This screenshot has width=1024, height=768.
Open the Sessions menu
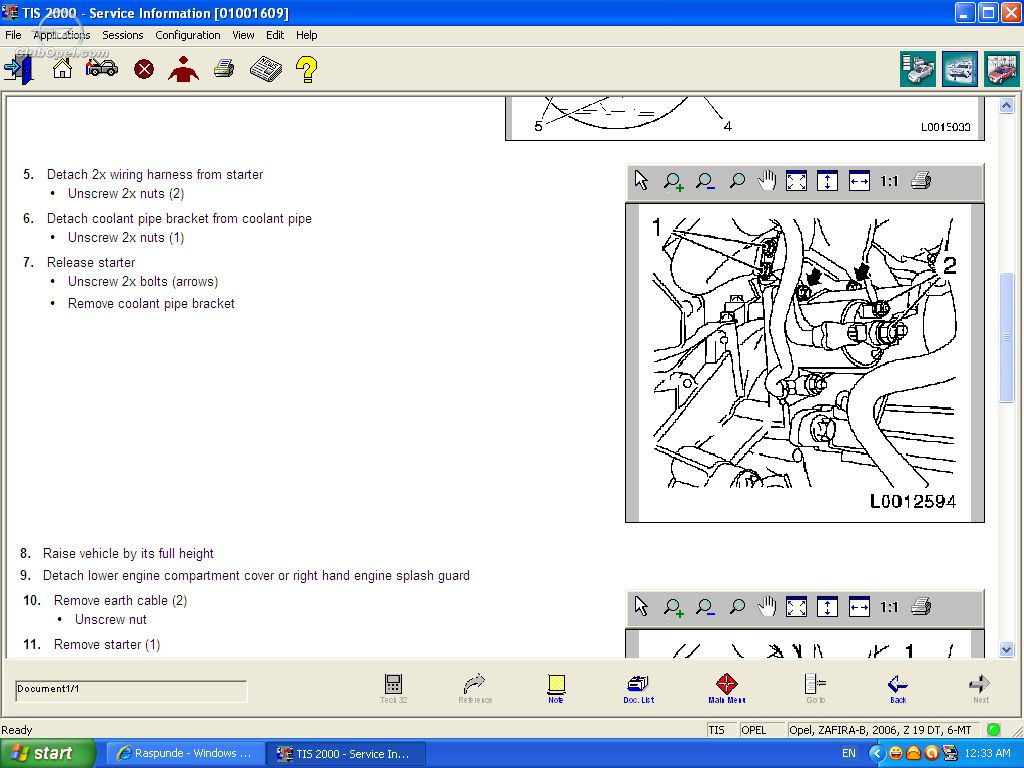(123, 35)
